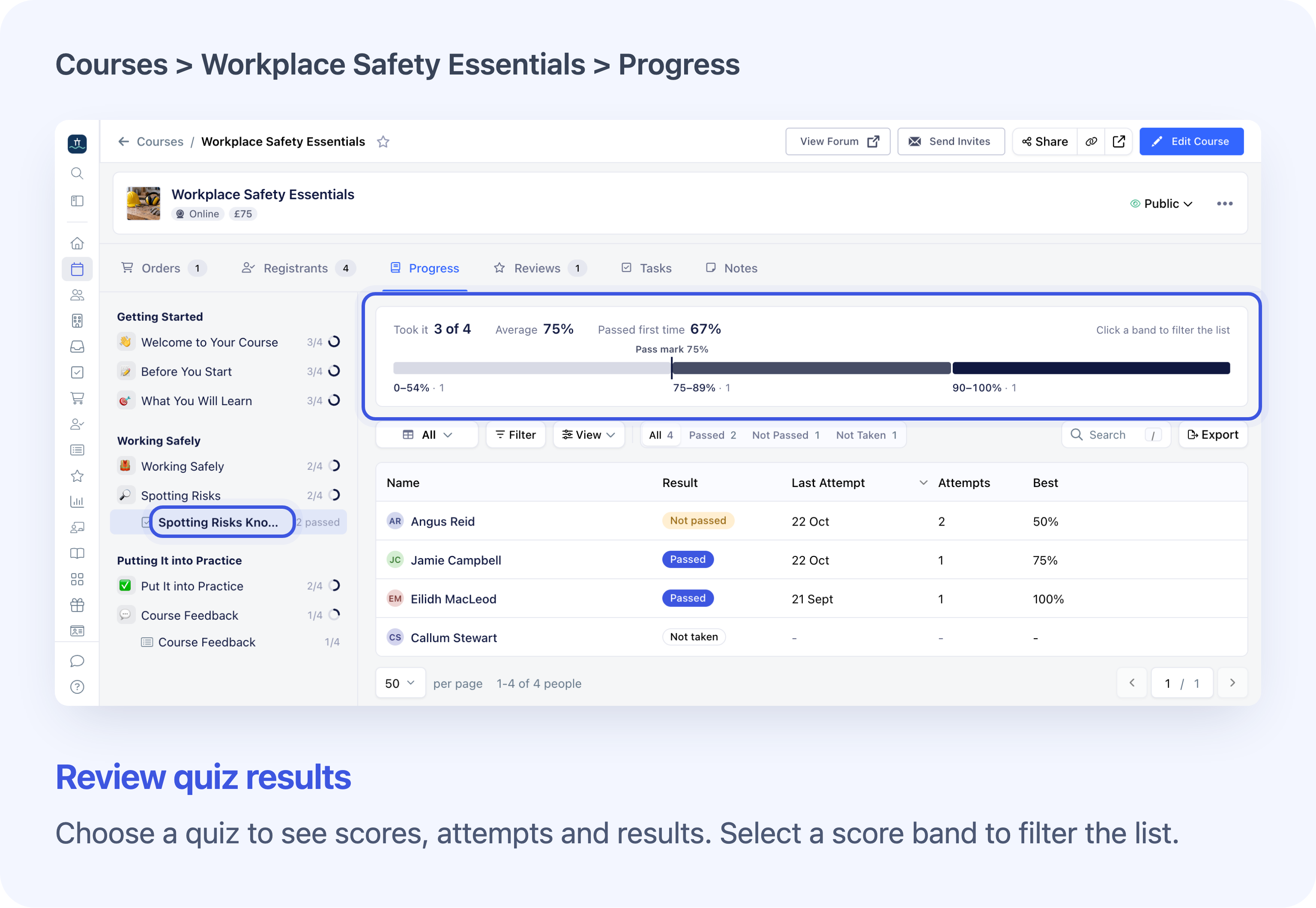This screenshot has height=908, width=1316.
Task: Filter list by Not Taken 1 segment
Action: 866,435
